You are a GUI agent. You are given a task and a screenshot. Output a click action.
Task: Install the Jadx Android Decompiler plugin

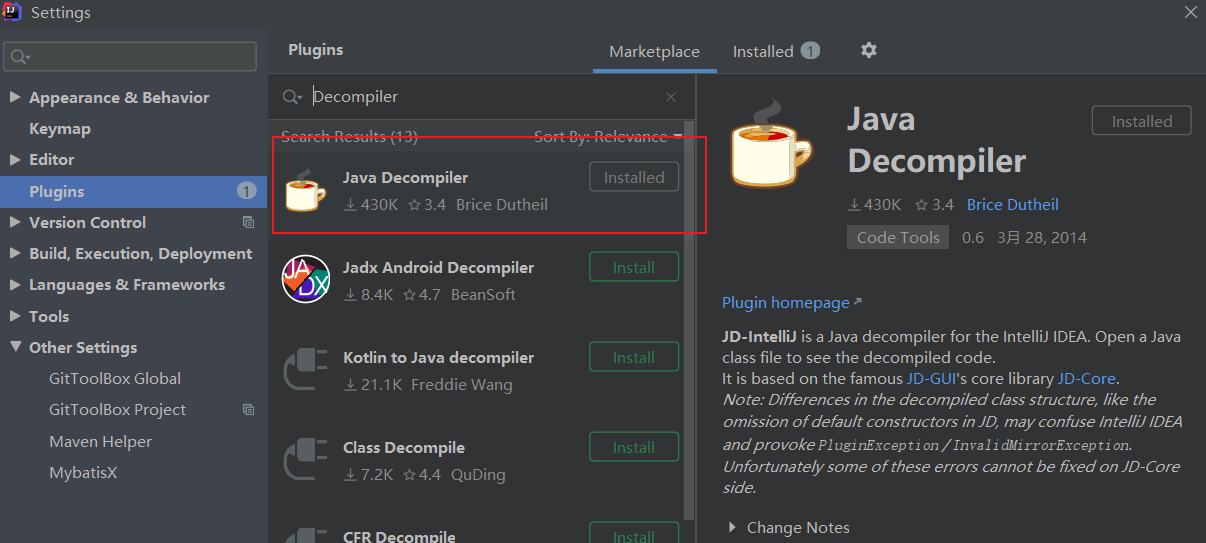pos(634,267)
